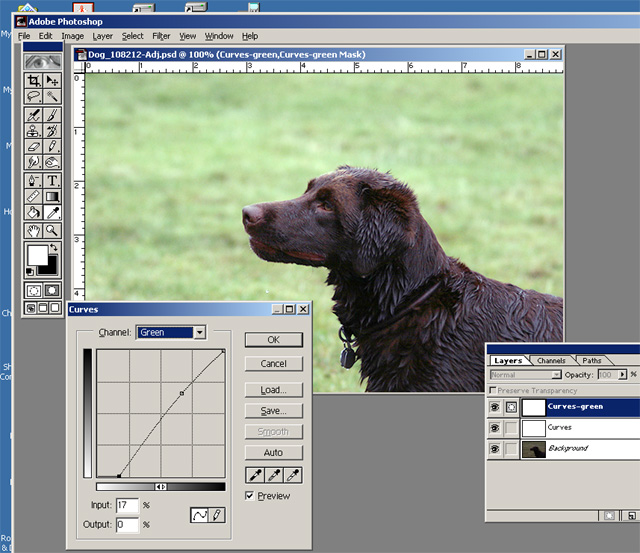Switch to Standard editing mode
This screenshot has height=553, width=640.
pyautogui.click(x=33, y=291)
